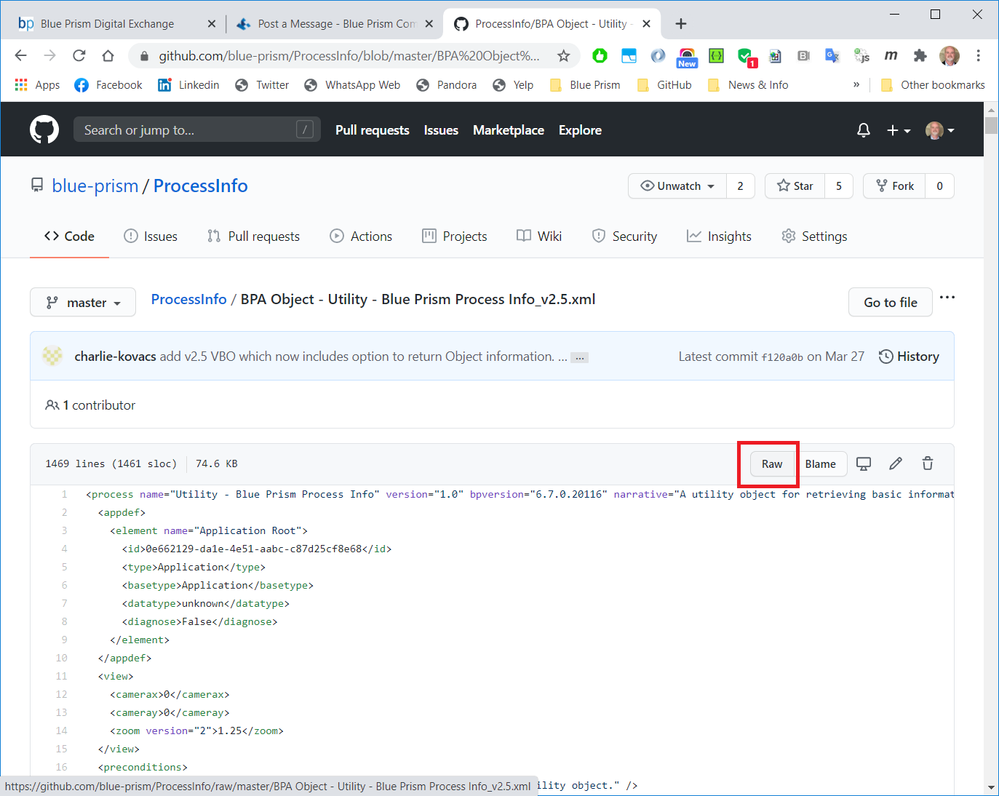The width and height of the screenshot is (999, 796).
Task: Close the Post a Message tab
Action: click(429, 24)
